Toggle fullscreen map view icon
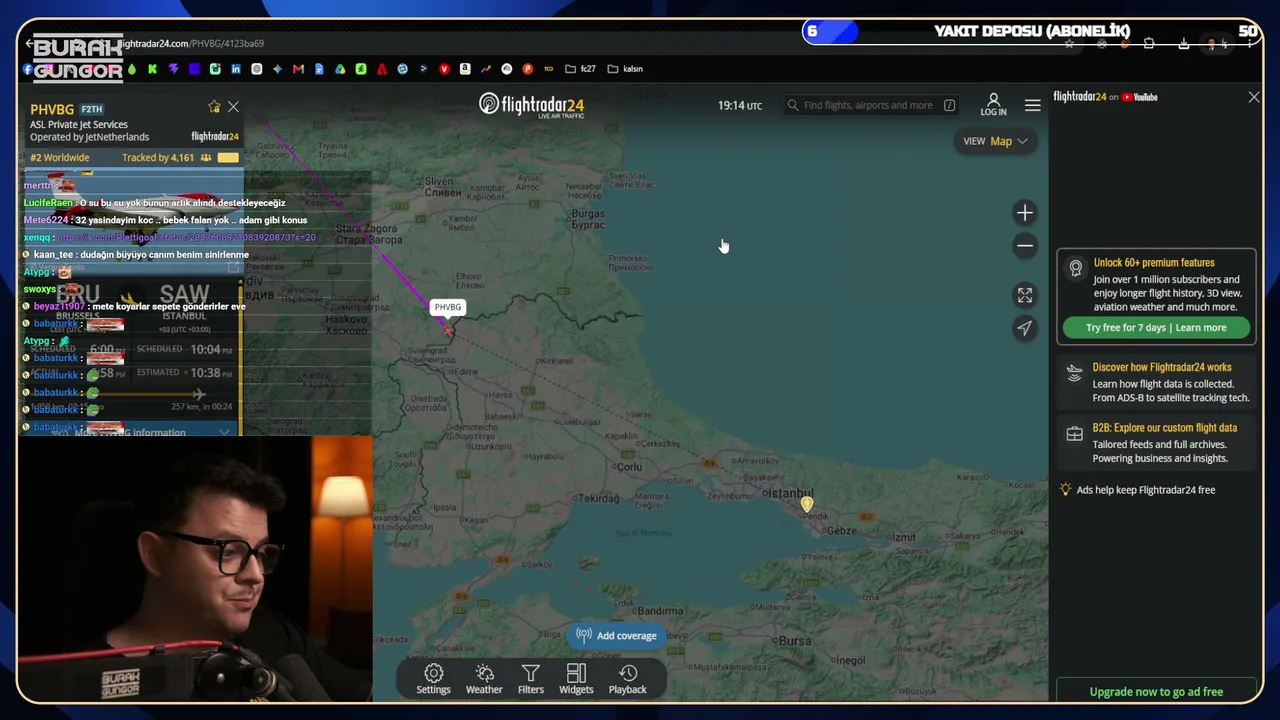The image size is (1280, 720). tap(1025, 295)
